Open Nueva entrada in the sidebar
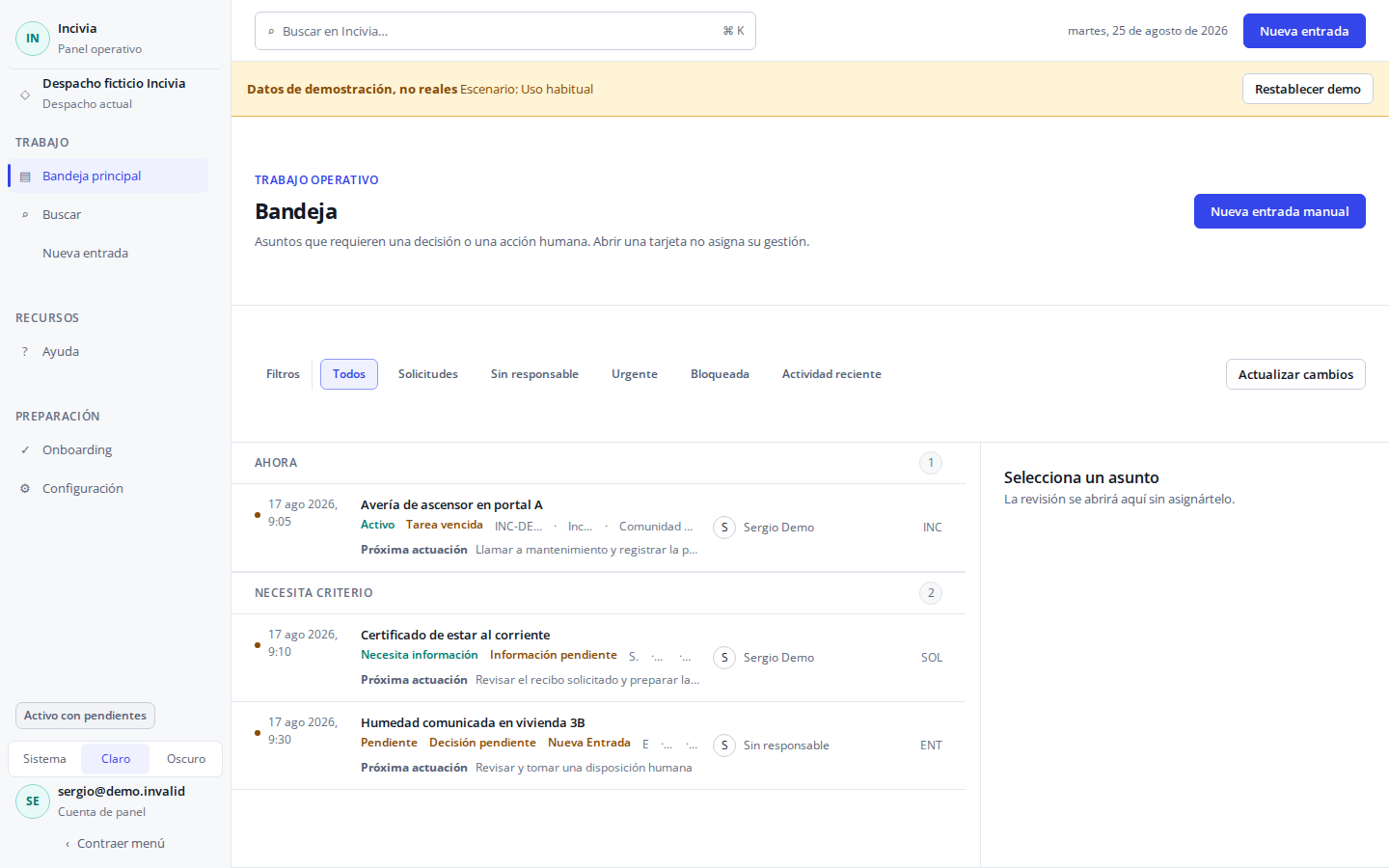The image size is (1389, 868). [x=108, y=254]
